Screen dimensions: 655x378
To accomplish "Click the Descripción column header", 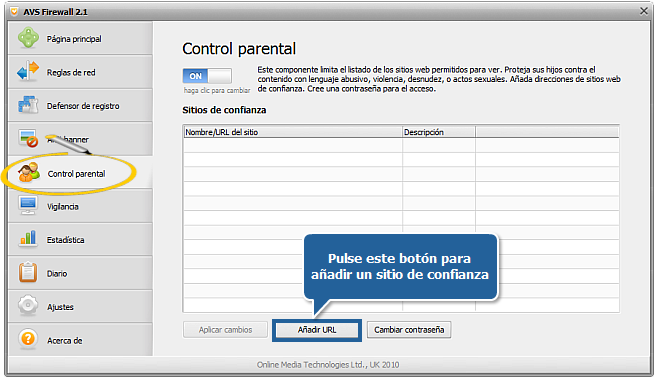I will 439,132.
